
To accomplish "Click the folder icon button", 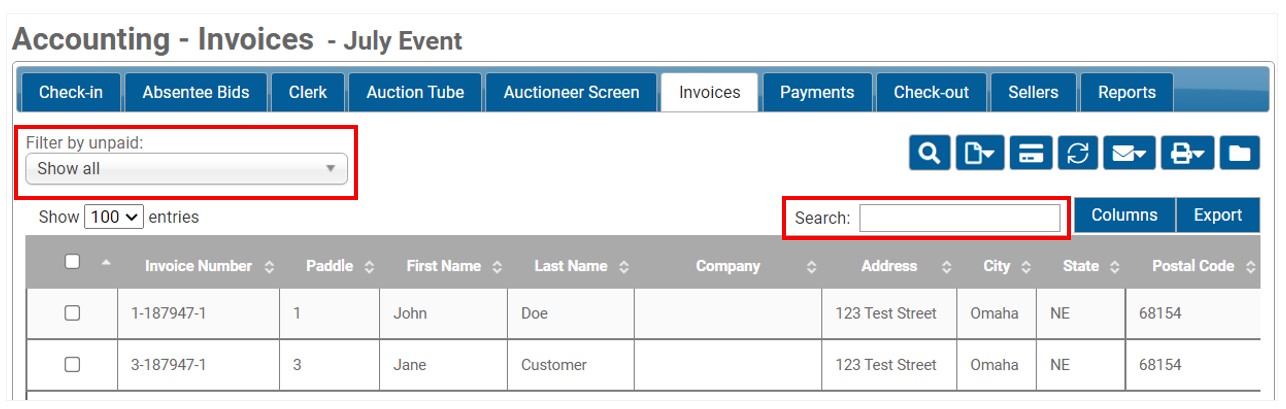I will click(1240, 153).
